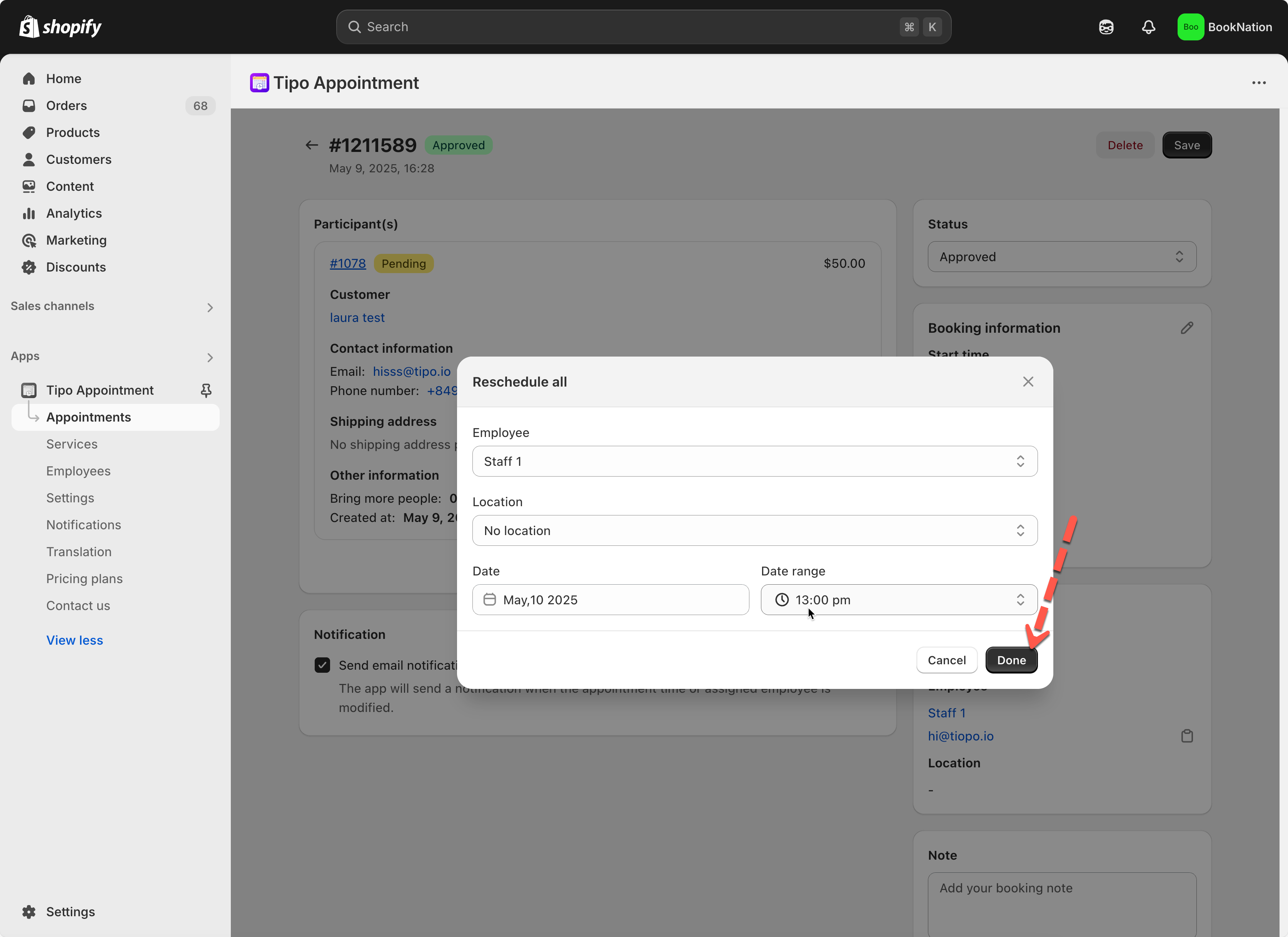Copy employee email with clipboard icon
Screen dimensions: 1288x937
[x=1187, y=736]
